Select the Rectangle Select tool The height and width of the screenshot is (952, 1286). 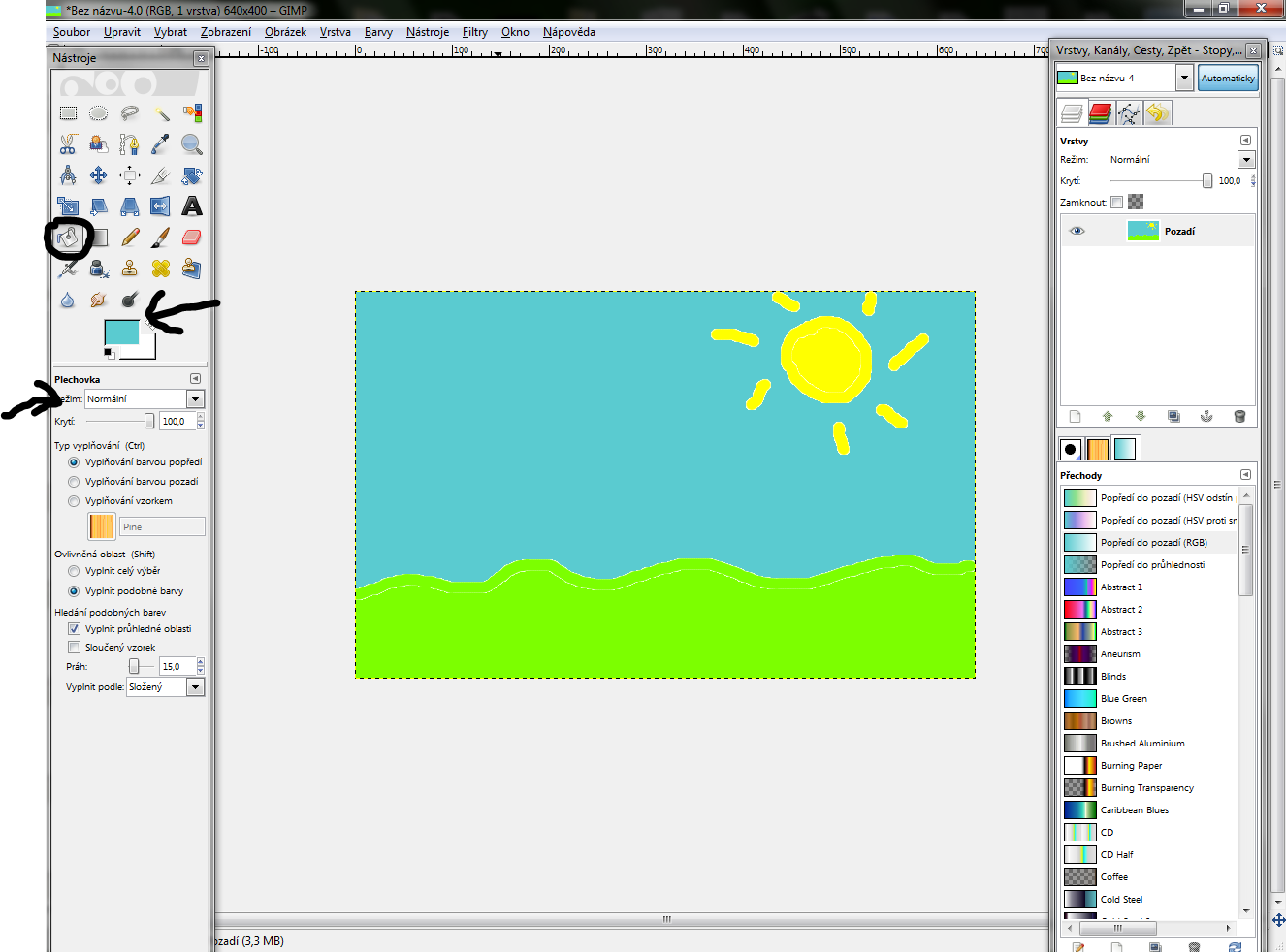(68, 113)
